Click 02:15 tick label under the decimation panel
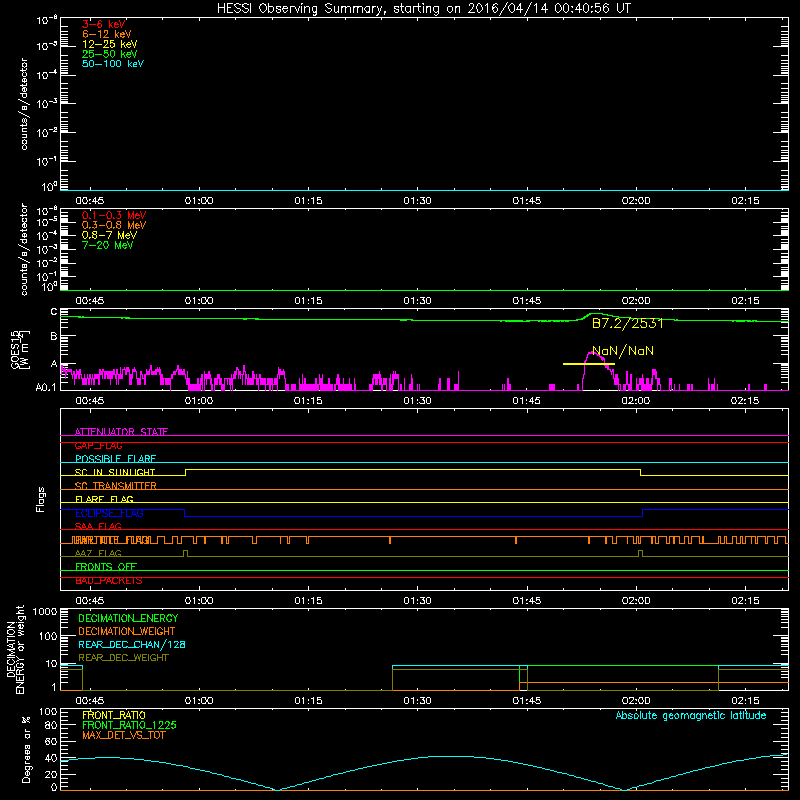Viewport: 800px width, 800px height. (745, 701)
